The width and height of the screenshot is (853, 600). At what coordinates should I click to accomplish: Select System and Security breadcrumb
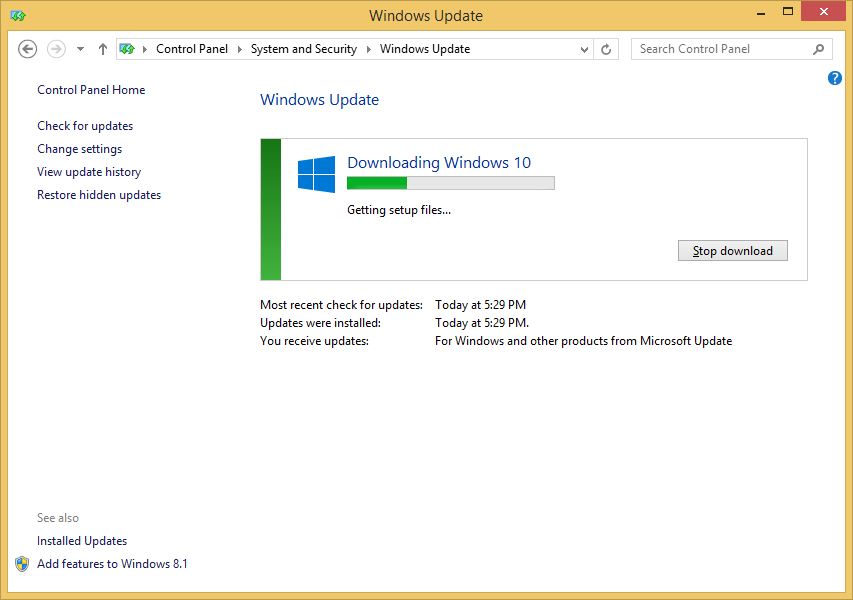(304, 49)
